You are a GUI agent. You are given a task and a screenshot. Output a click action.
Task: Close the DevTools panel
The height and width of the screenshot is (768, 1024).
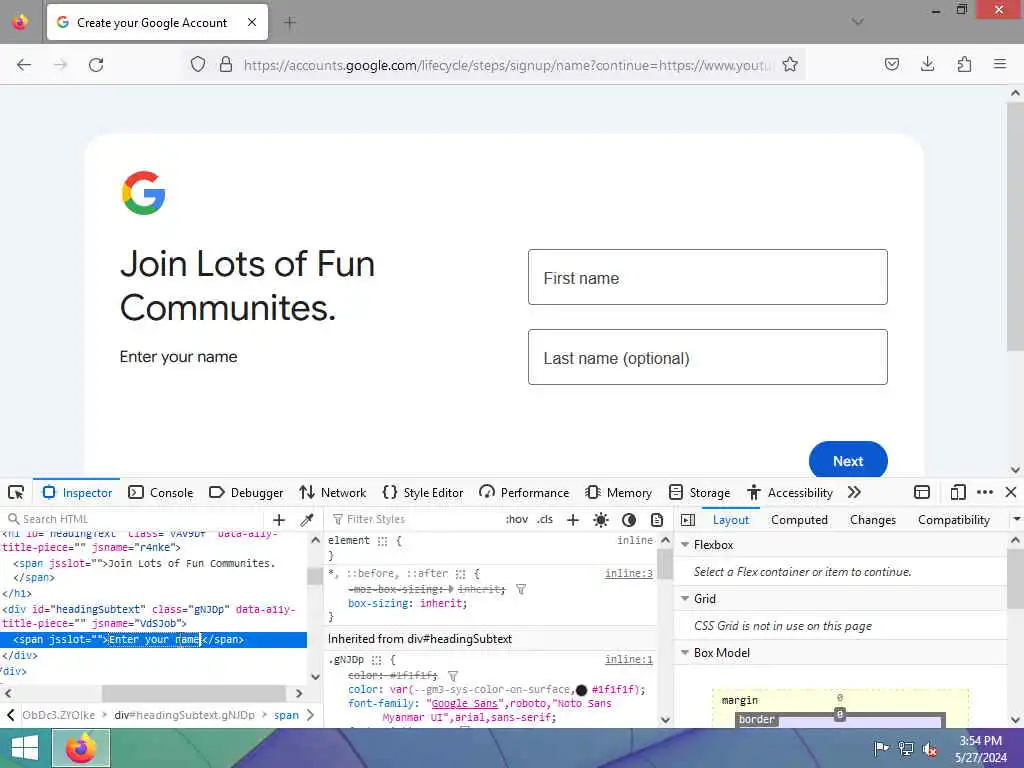point(1010,492)
